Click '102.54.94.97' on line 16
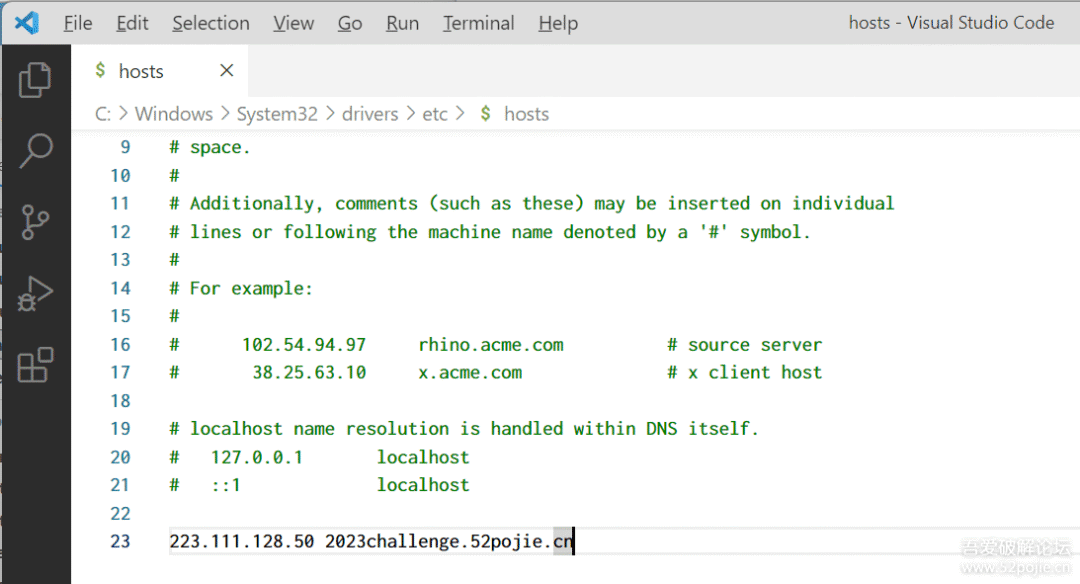The image size is (1080, 584). point(304,344)
